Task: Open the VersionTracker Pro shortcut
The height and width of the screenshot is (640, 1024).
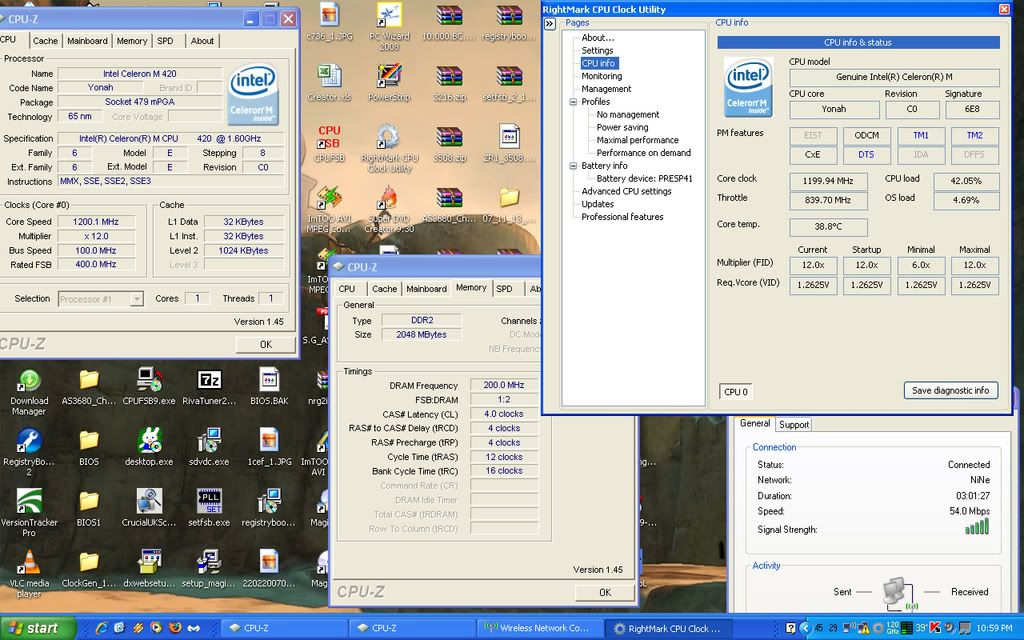Action: point(29,513)
